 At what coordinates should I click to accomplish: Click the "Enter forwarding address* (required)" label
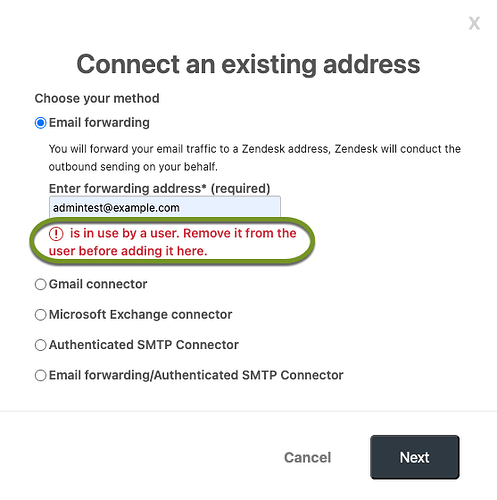(159, 189)
